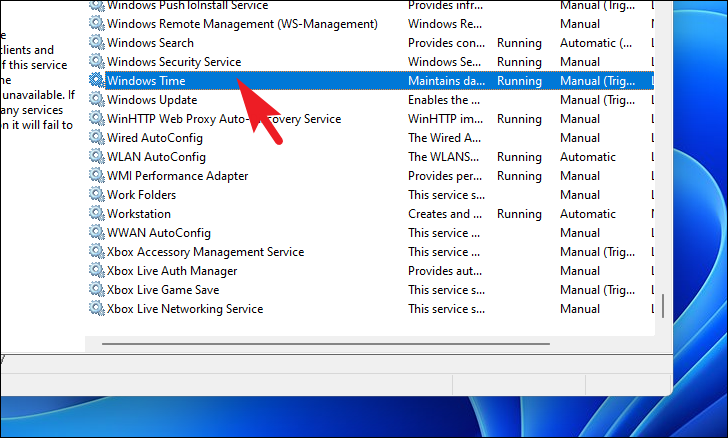
Task: Click the gear icon beside Xbox Live Networking Service
Action: (97, 309)
